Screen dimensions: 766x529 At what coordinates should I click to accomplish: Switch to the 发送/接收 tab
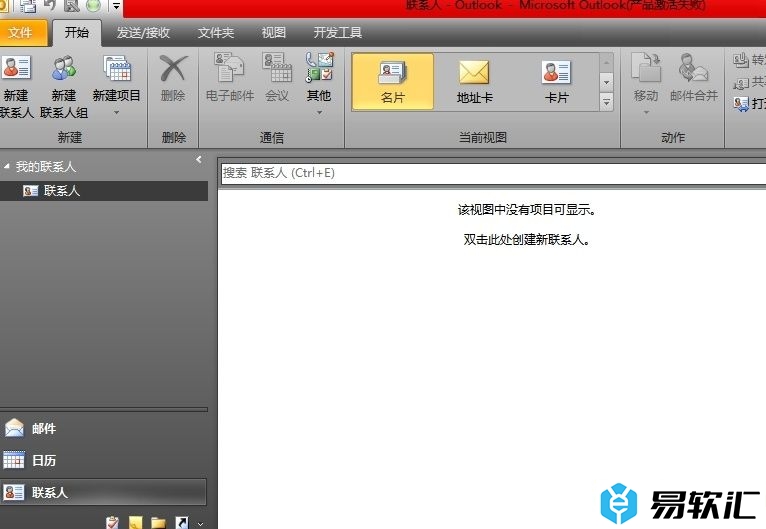click(143, 33)
